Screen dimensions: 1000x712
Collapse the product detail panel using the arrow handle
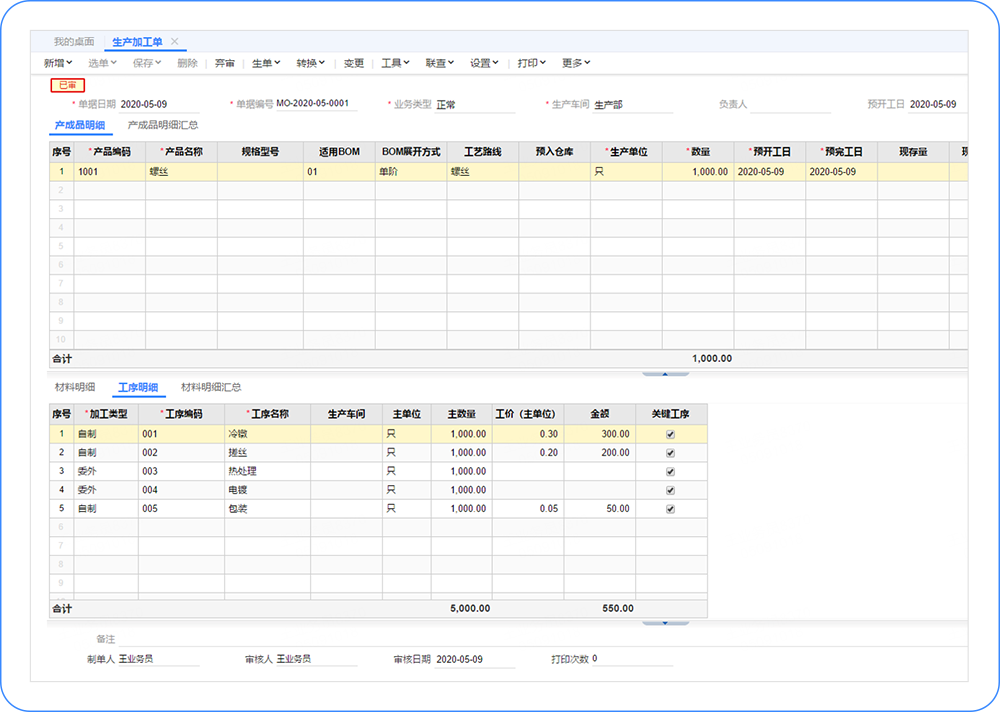click(x=665, y=373)
